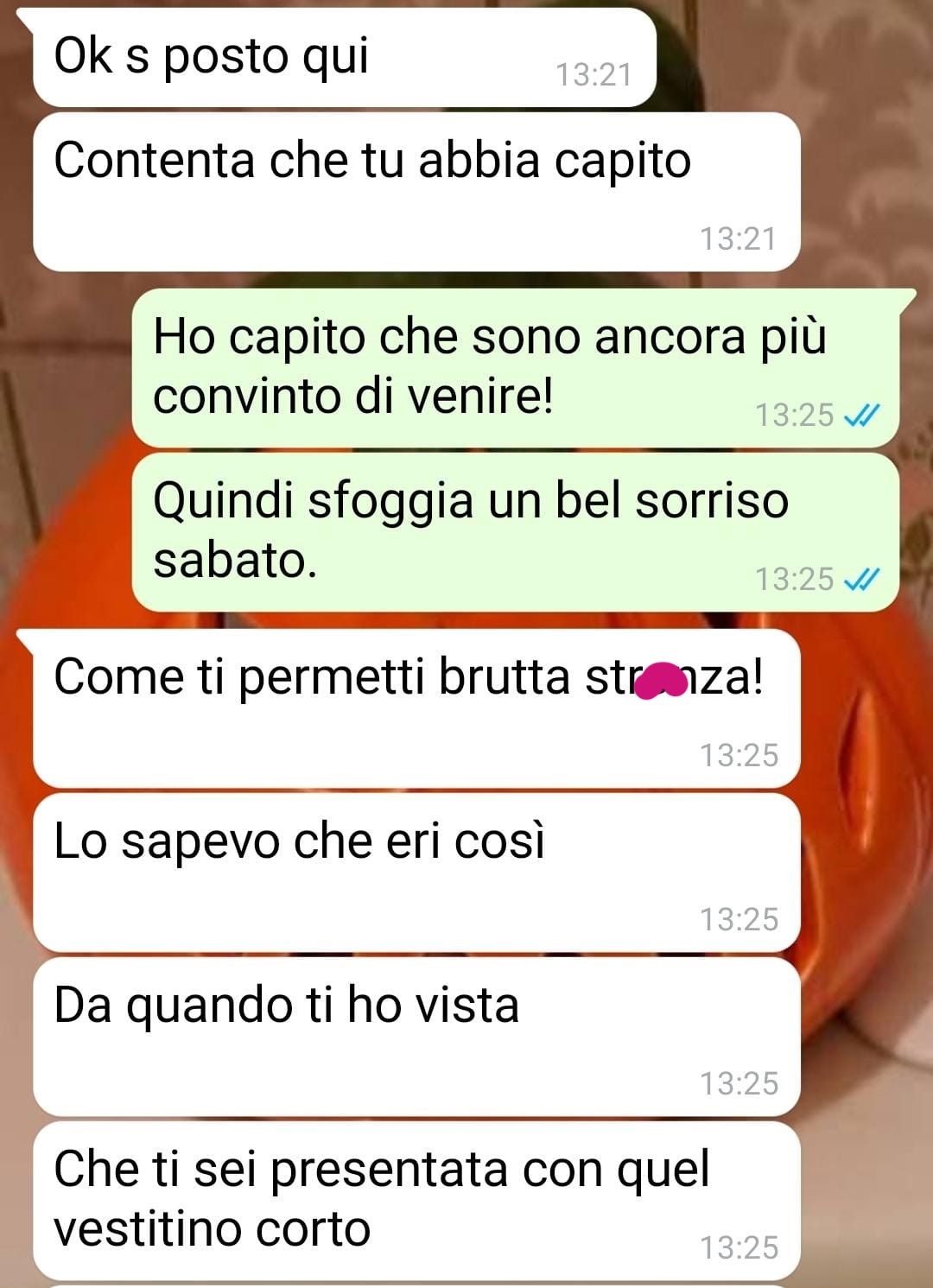This screenshot has height=1288, width=933.
Task: Tap the 13:25 timestamp under 'Lo sapevo'
Action: (739, 920)
